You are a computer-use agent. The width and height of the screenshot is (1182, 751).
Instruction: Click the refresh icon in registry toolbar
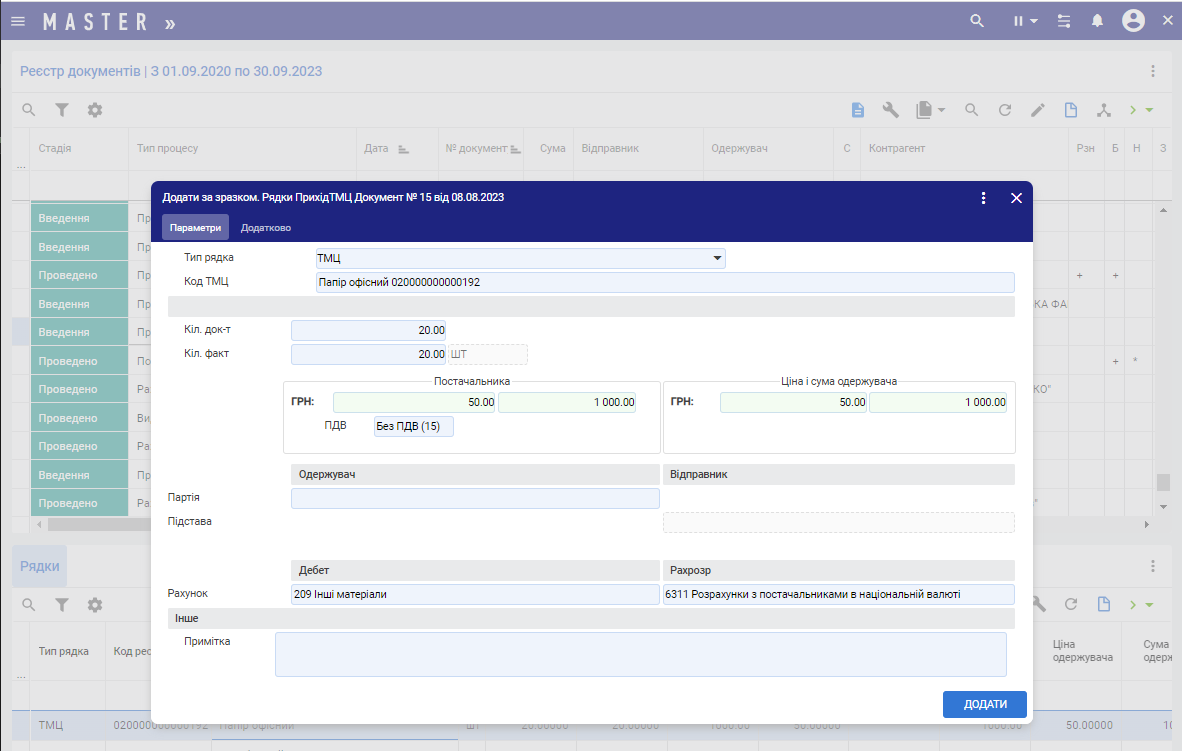point(1005,110)
